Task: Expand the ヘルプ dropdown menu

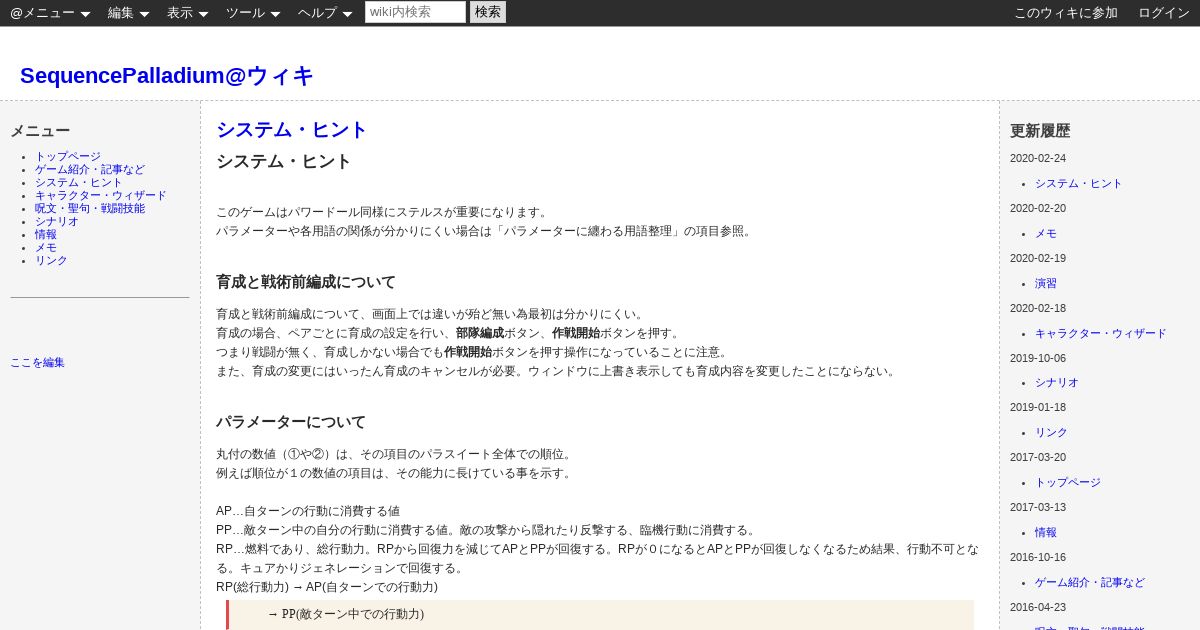Action: pyautogui.click(x=325, y=13)
